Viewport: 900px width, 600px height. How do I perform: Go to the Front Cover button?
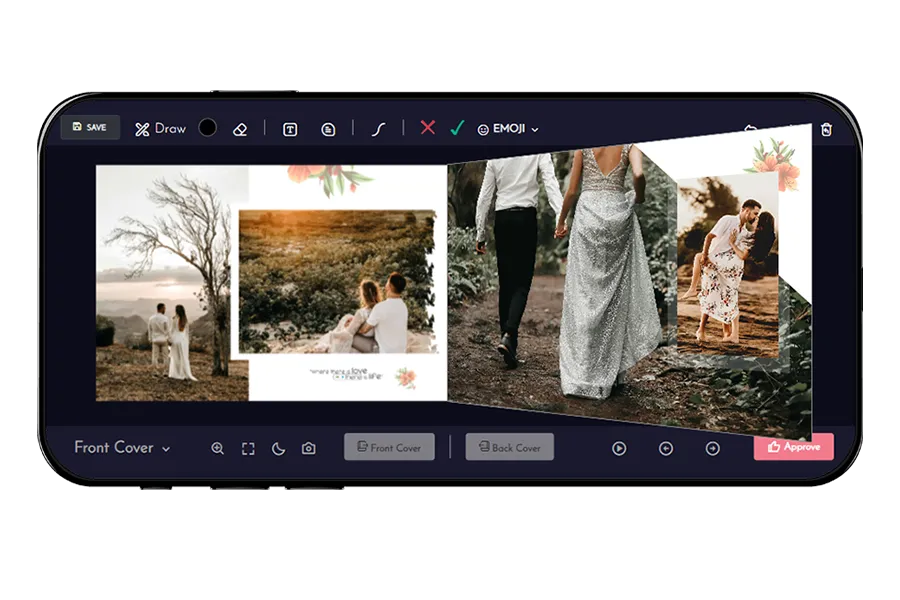[389, 447]
